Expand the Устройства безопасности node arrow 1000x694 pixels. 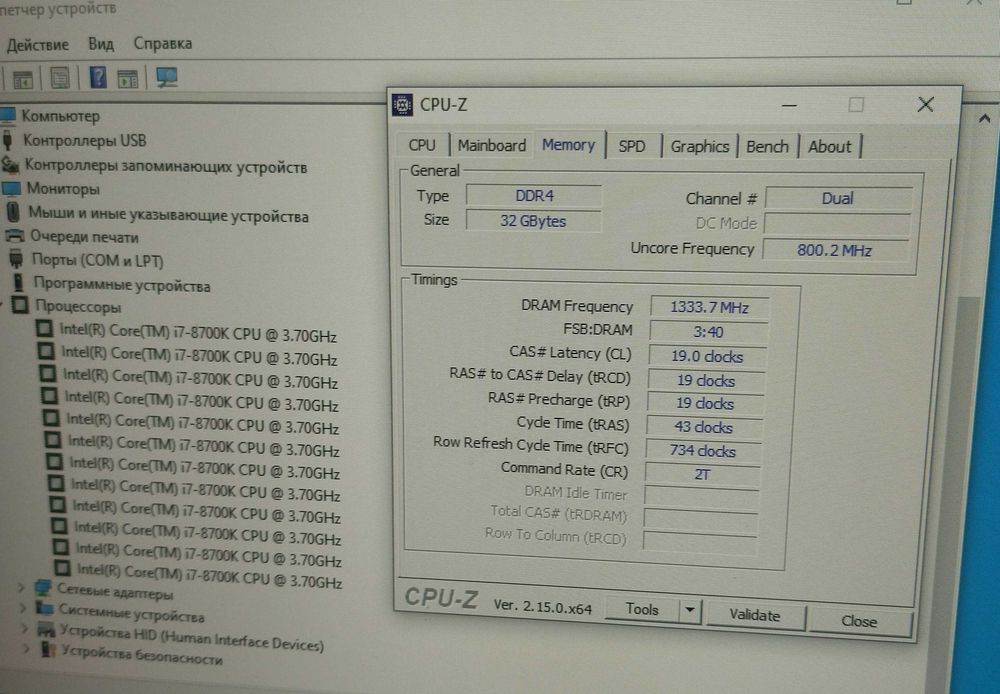click(27, 649)
